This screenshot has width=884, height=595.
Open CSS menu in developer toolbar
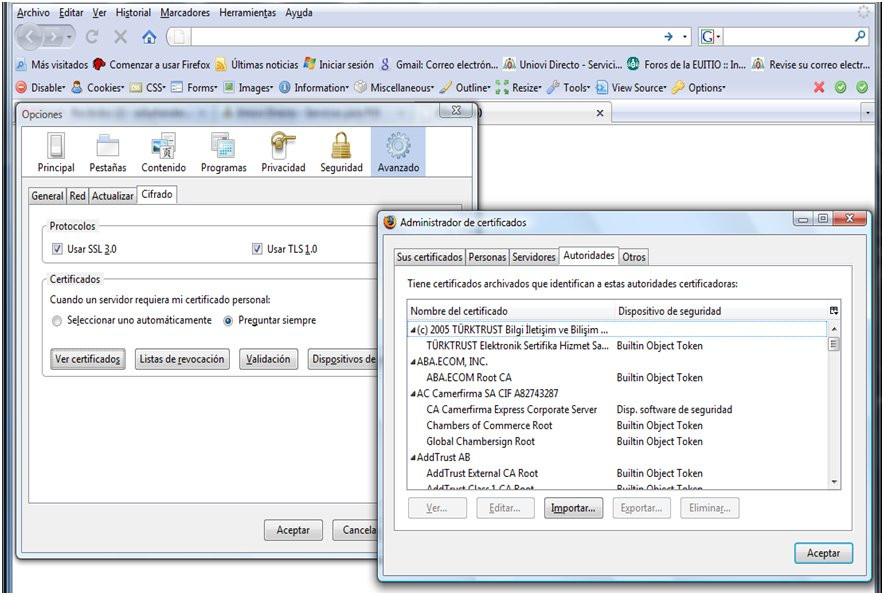(148, 87)
